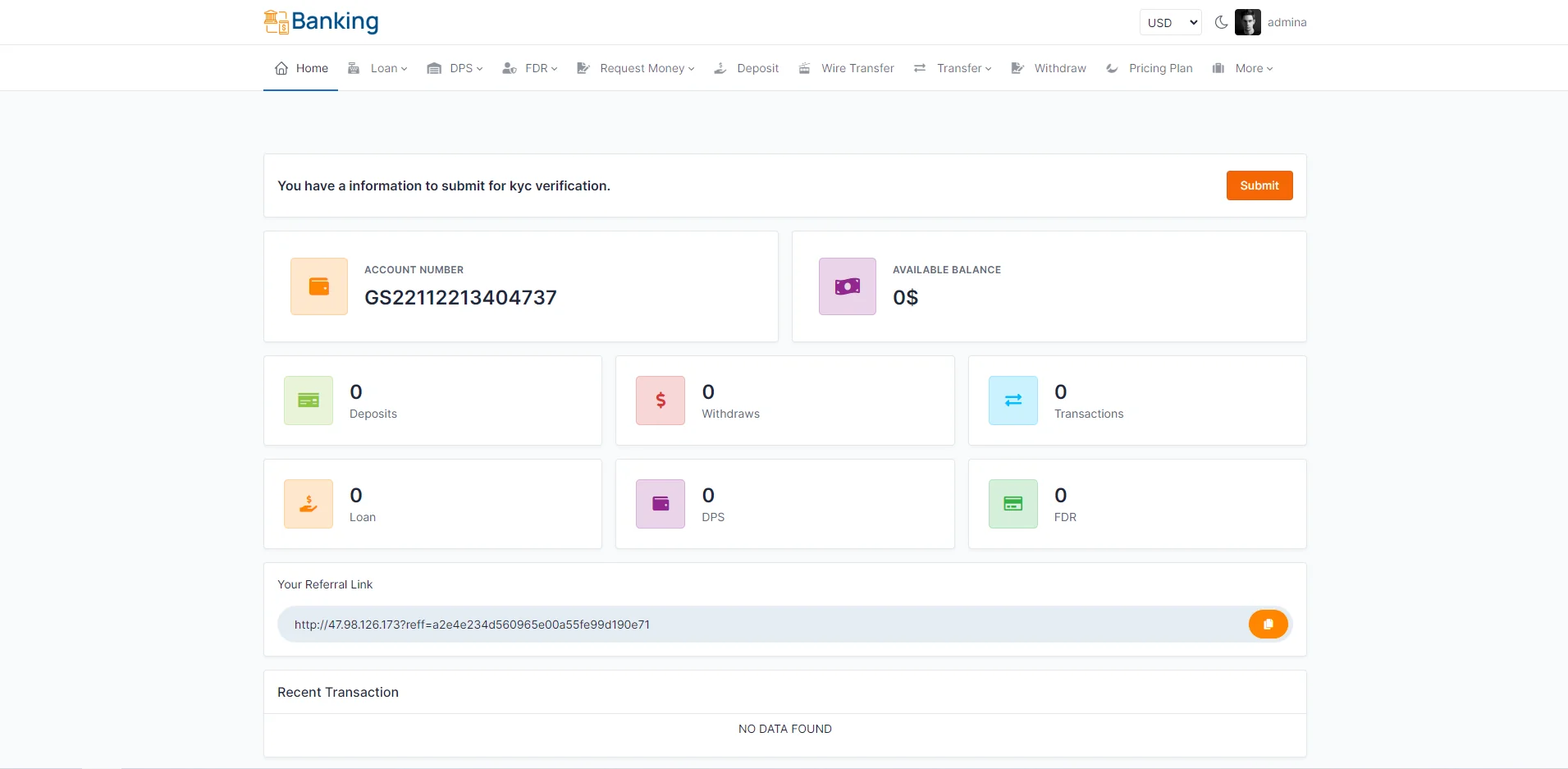Click the orange wallet account number icon
Image resolution: width=1568 pixels, height=769 pixels.
tap(319, 286)
